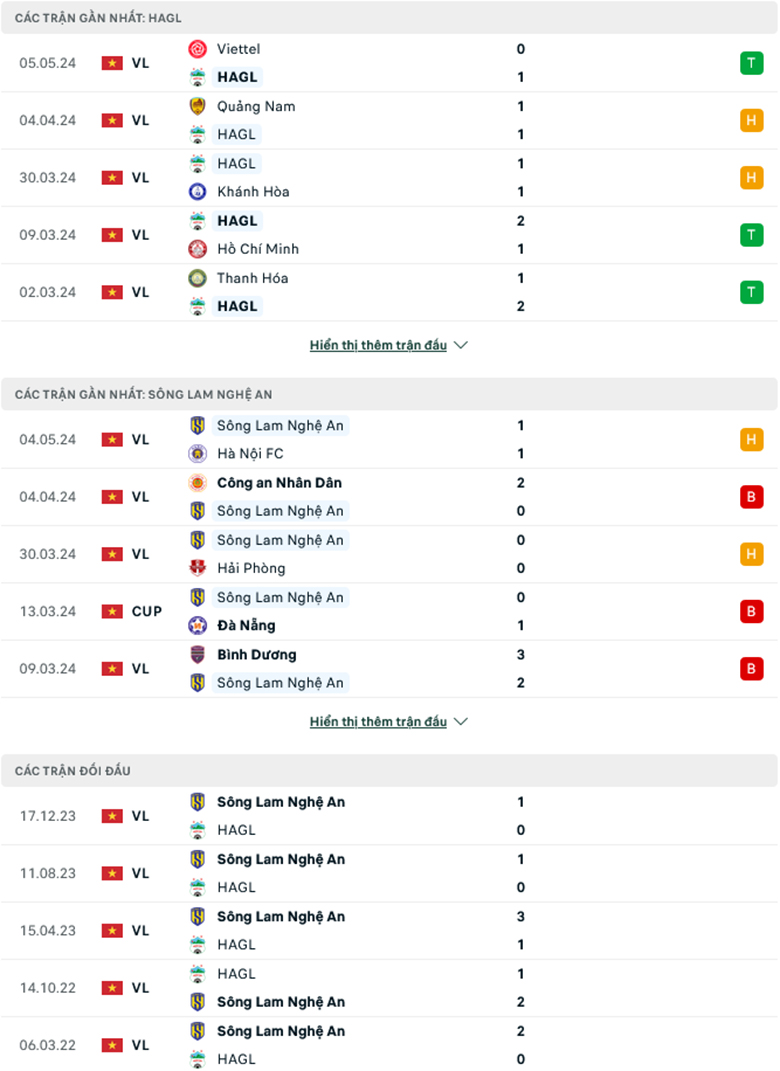Image resolution: width=780 pixels, height=1071 pixels.
Task: Click the Viettel club logo icon
Action: 198,49
